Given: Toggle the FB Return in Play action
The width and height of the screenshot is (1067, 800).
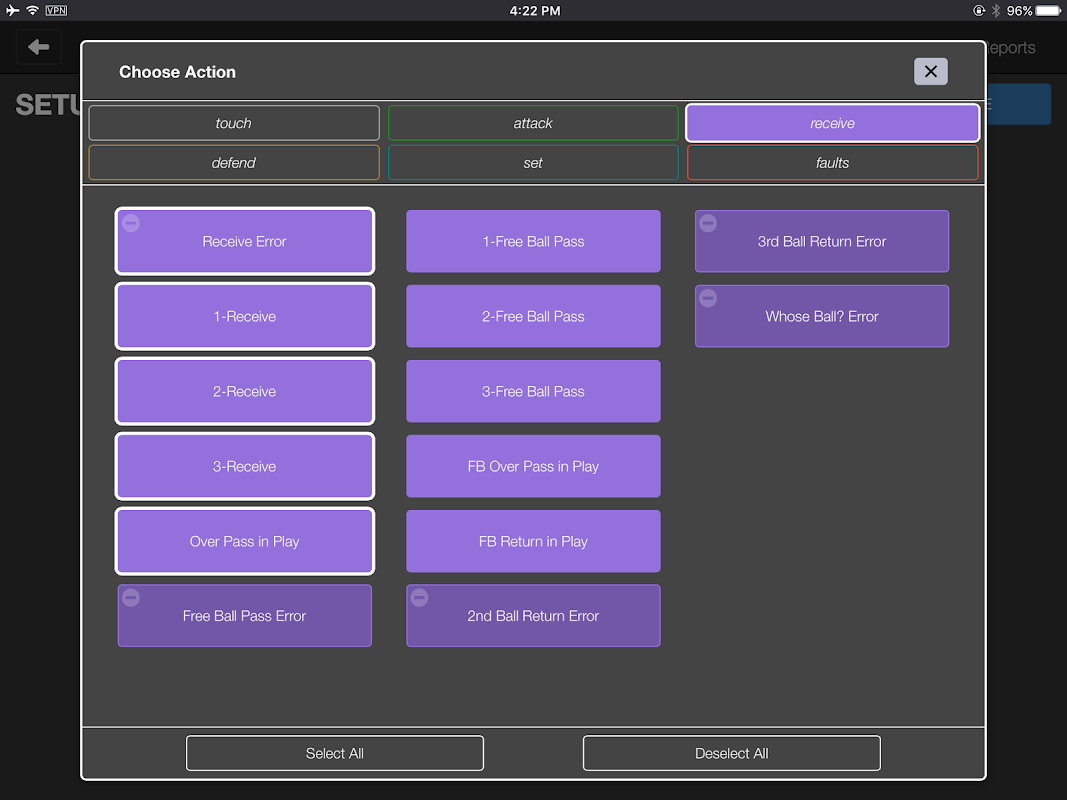Looking at the screenshot, I should pyautogui.click(x=533, y=541).
